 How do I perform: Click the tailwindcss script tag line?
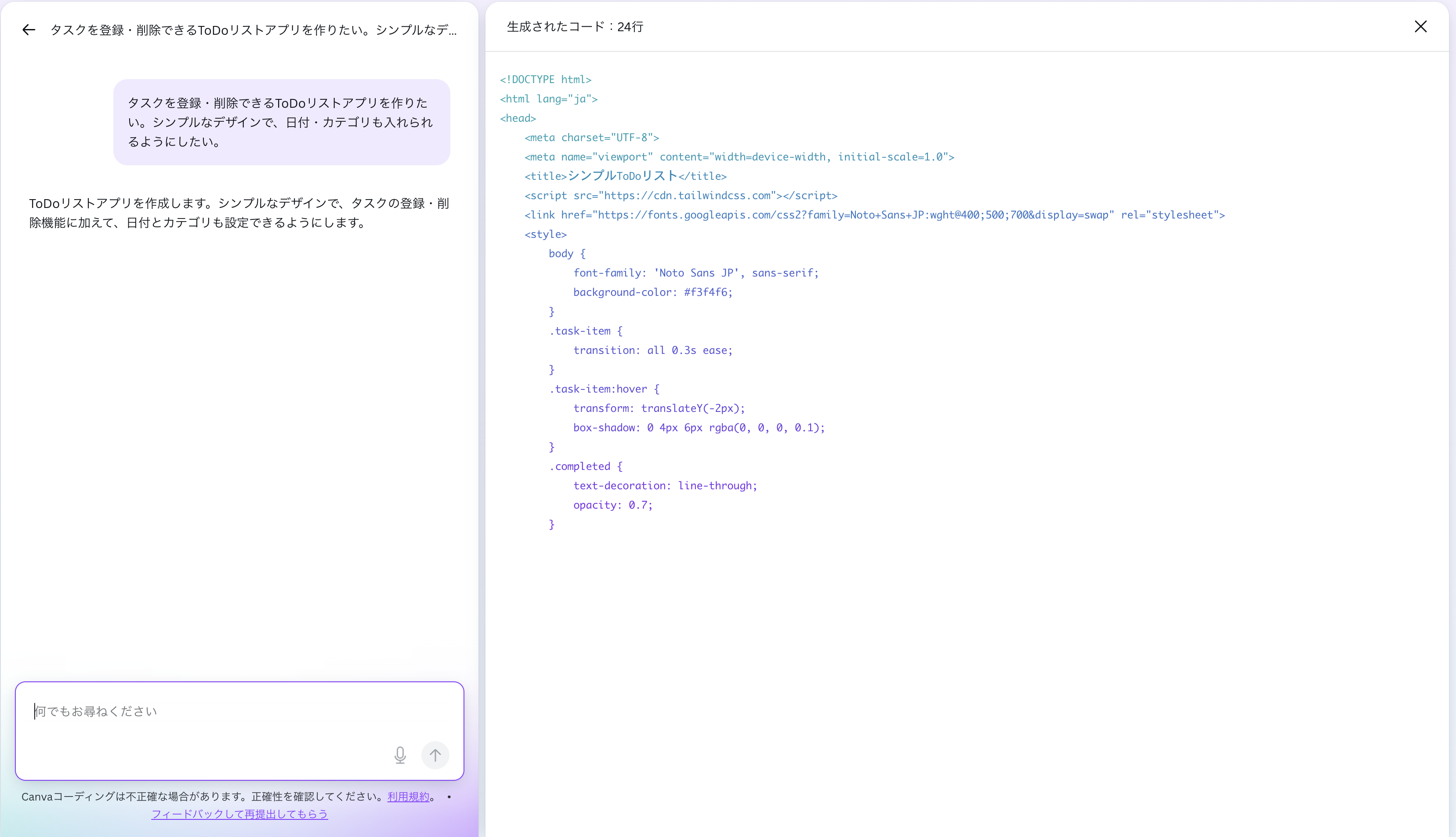point(681,196)
